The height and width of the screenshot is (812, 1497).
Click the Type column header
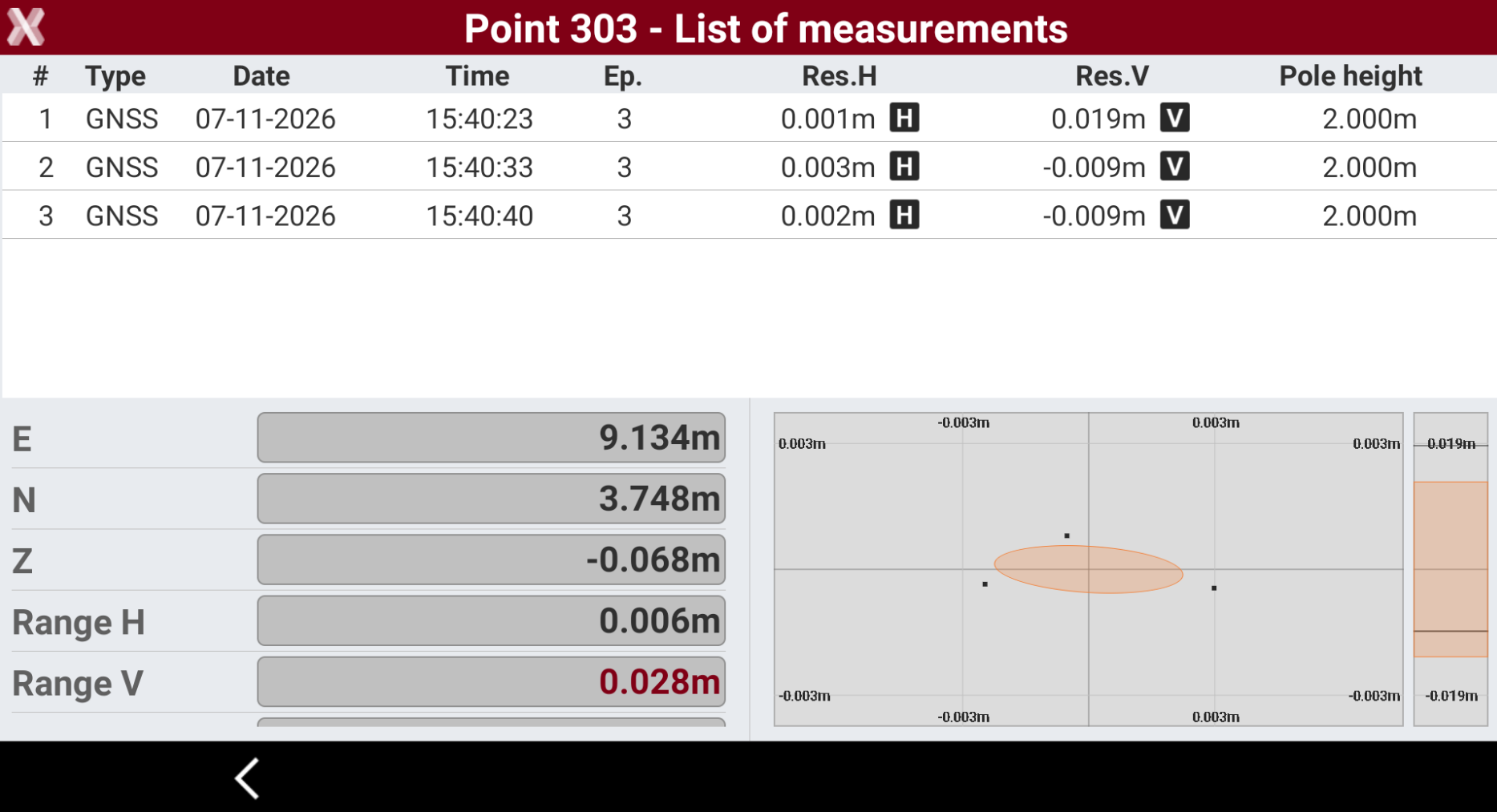(115, 76)
